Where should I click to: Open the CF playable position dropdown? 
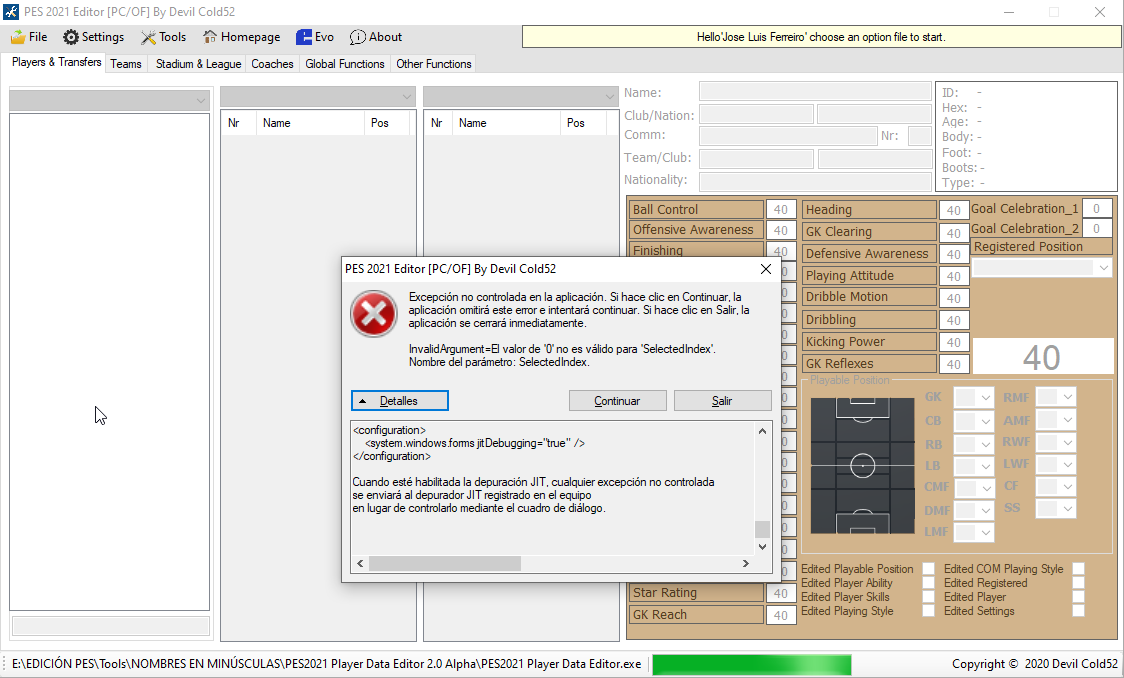(x=1056, y=487)
